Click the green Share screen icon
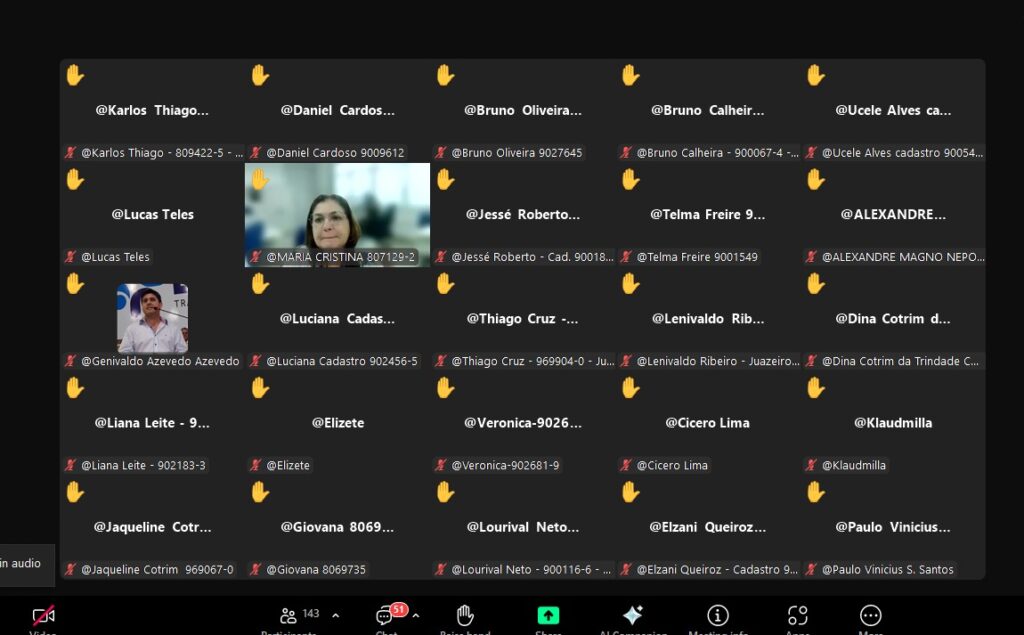The width and height of the screenshot is (1024, 635). (548, 615)
